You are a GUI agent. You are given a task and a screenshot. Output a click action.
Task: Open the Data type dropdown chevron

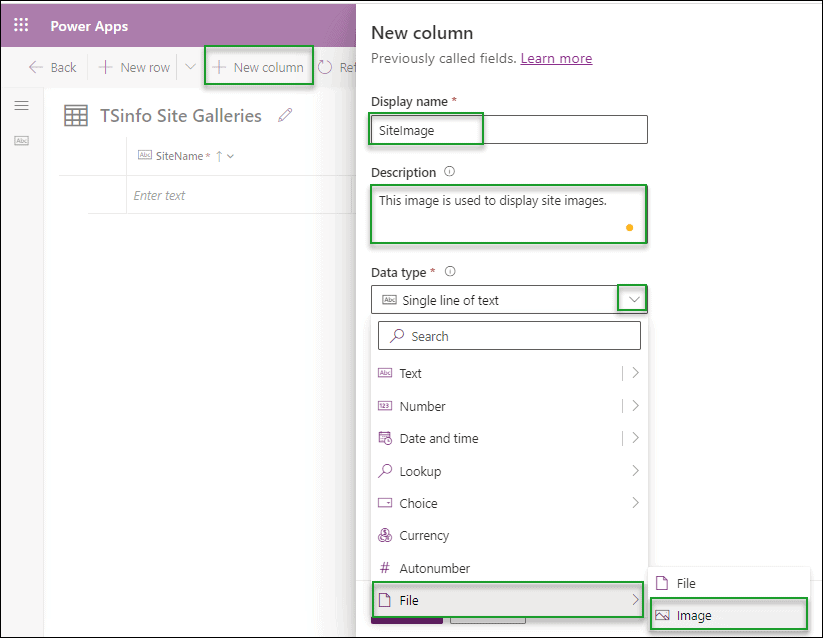tap(634, 300)
